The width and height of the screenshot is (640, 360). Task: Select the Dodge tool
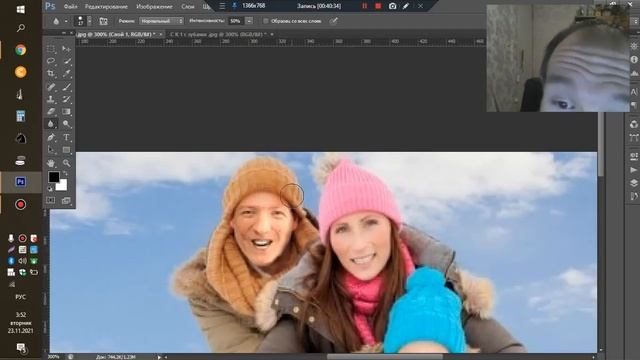[x=66, y=124]
